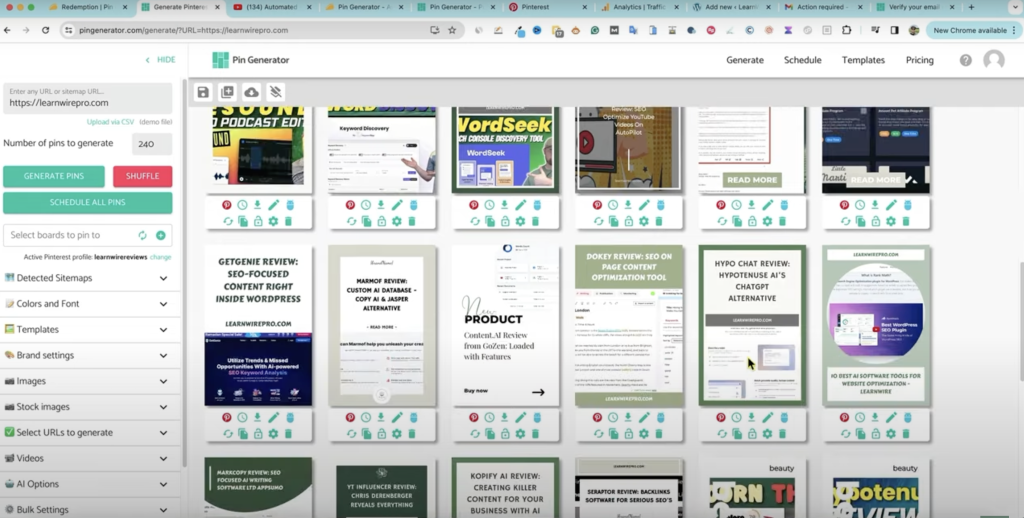This screenshot has height=518, width=1024.
Task: Duplicate the Dokey Review pin
Action: click(x=613, y=434)
